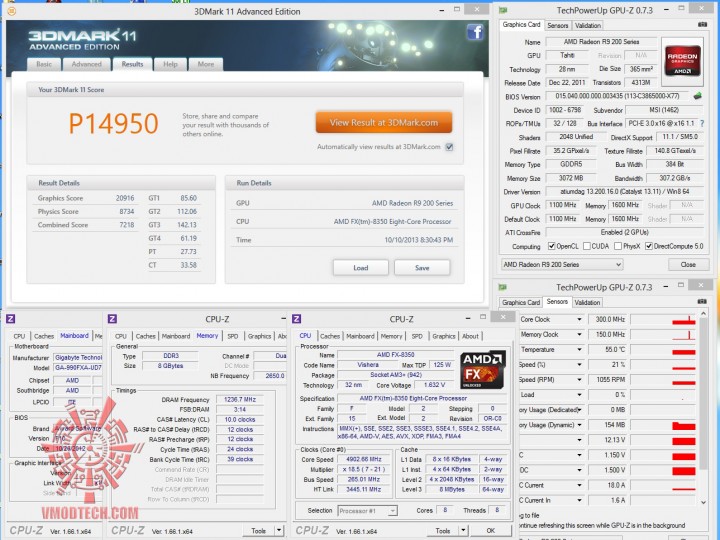Click the Close button in GPU-Z
The image size is (720, 540).
point(688,264)
